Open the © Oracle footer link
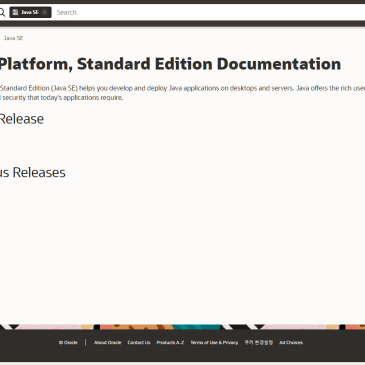365x365 pixels. pyautogui.click(x=68, y=342)
